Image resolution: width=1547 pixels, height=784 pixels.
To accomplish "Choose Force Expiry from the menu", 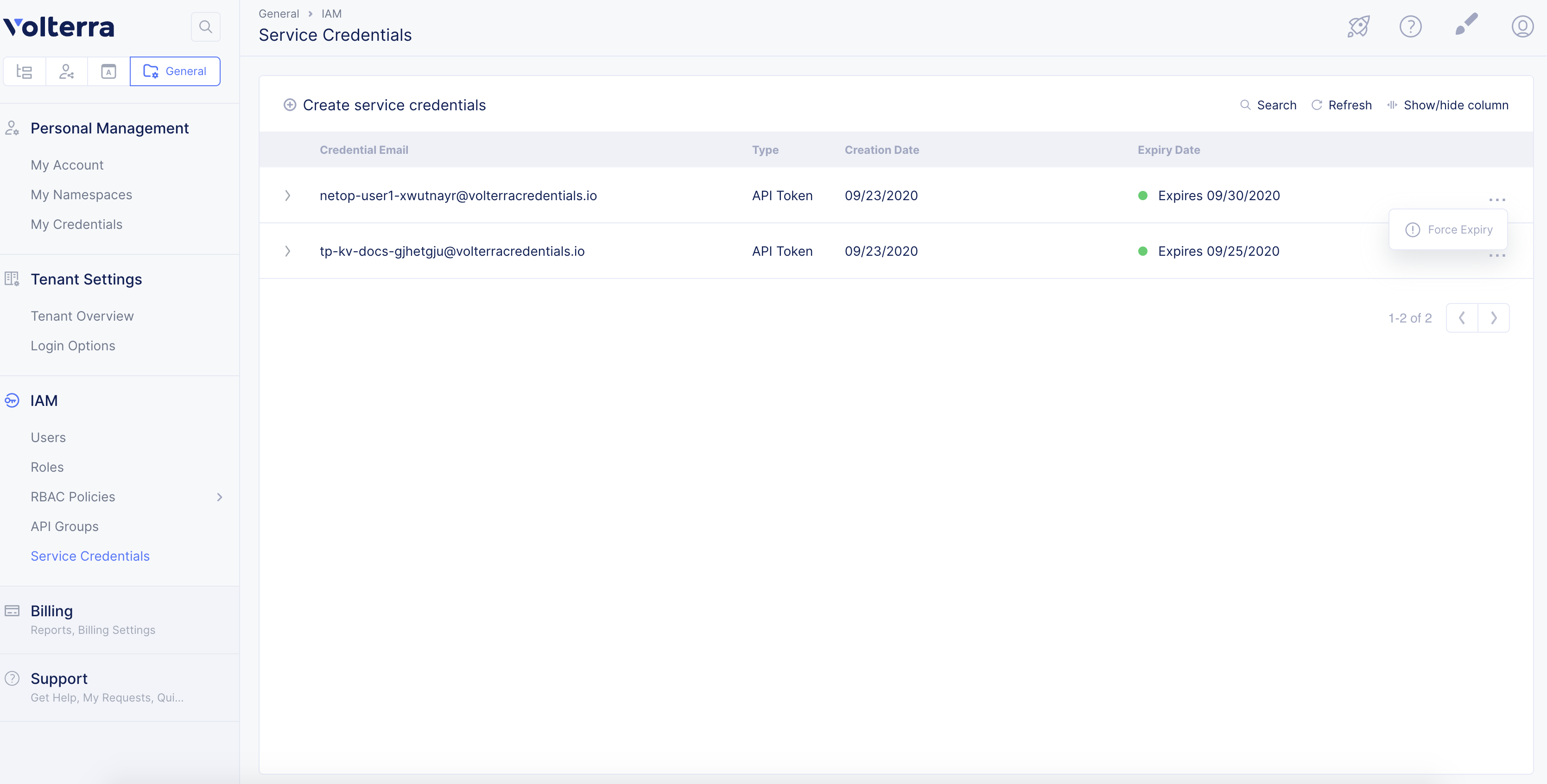I will point(1448,230).
